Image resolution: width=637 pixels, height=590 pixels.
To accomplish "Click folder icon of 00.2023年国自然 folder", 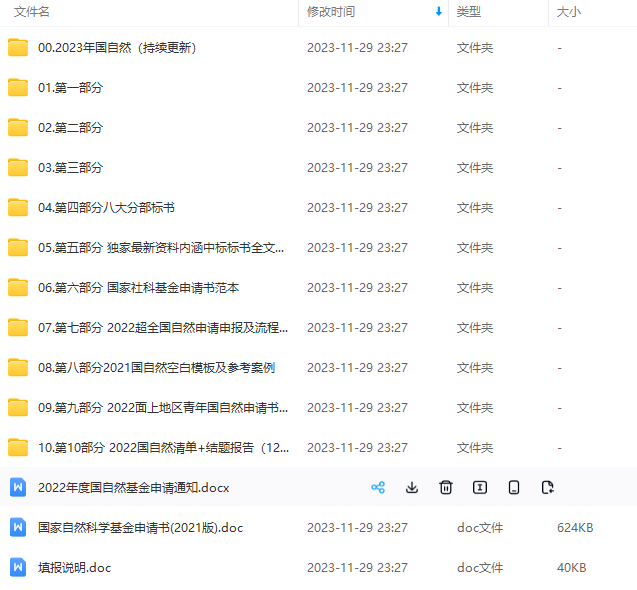I will (x=18, y=47).
